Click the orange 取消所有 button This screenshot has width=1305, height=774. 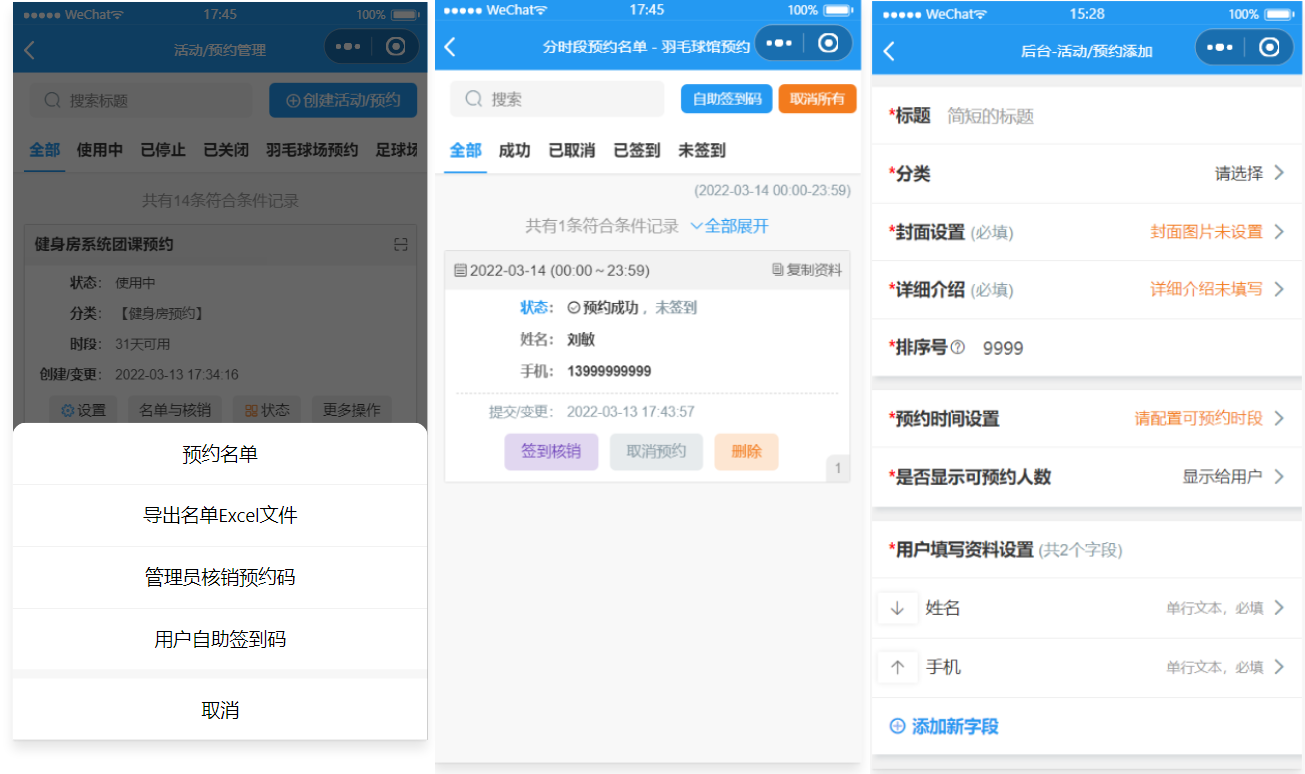click(817, 99)
